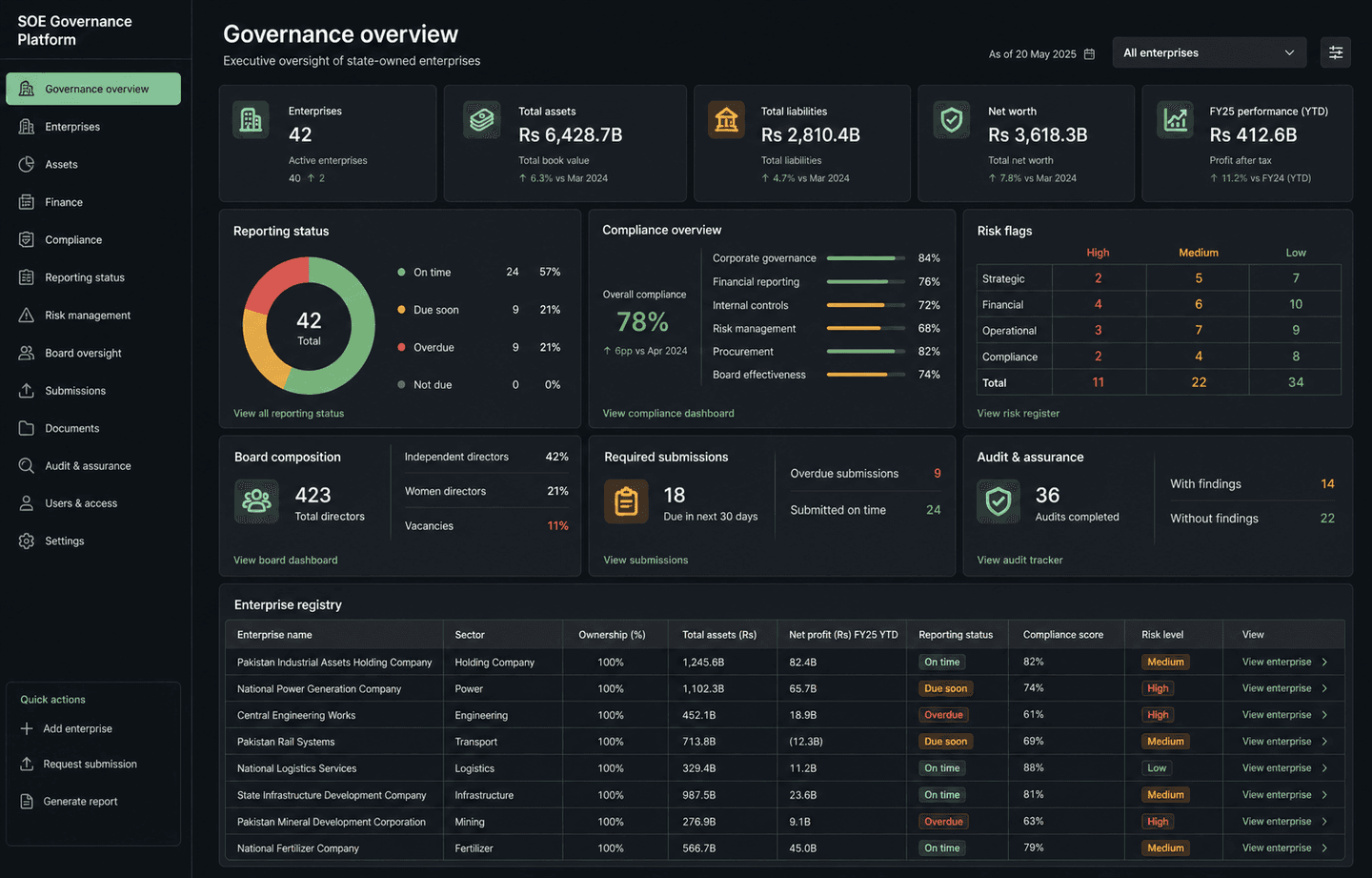Click the Overdue badge for Central Engineering Works

pyautogui.click(x=943, y=715)
